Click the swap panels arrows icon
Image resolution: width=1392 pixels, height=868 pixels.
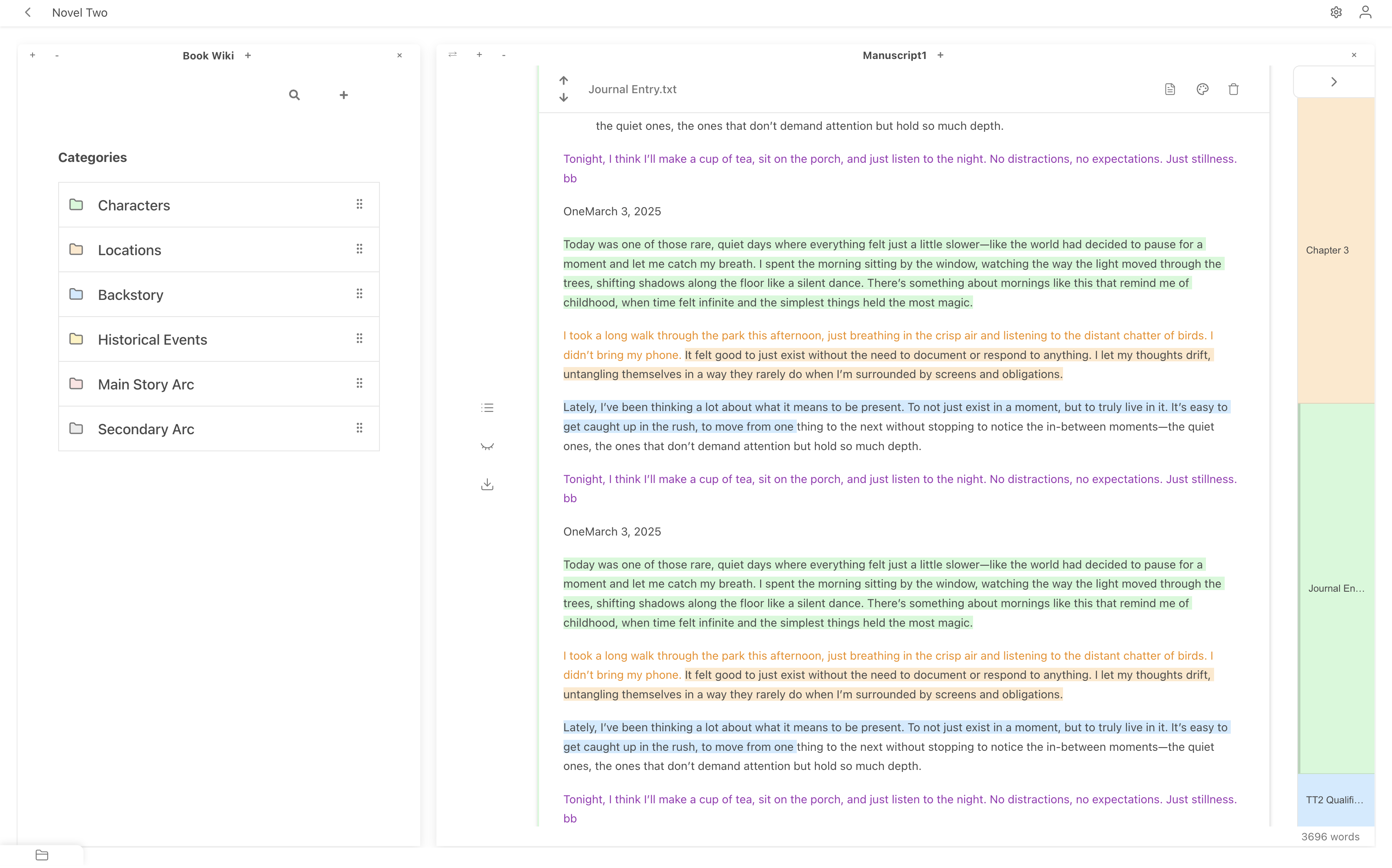[452, 55]
